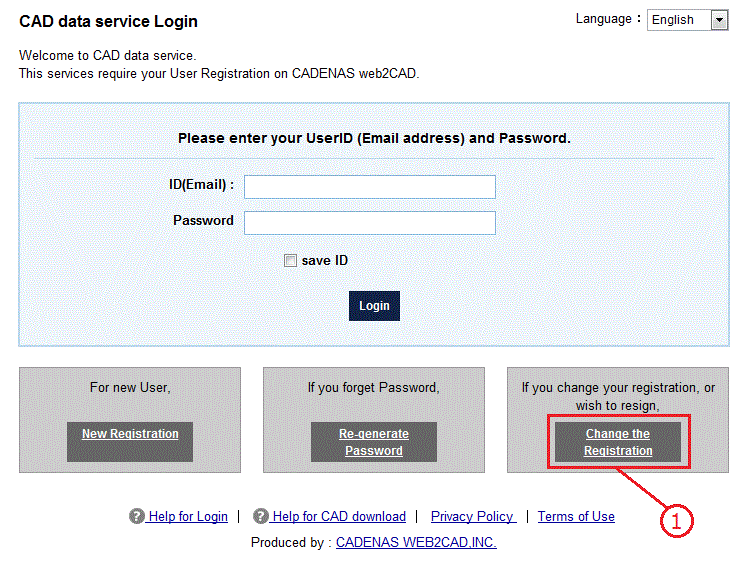Open the Terms of Use link
Image resolution: width=752 pixels, height=568 pixels.
click(x=576, y=517)
